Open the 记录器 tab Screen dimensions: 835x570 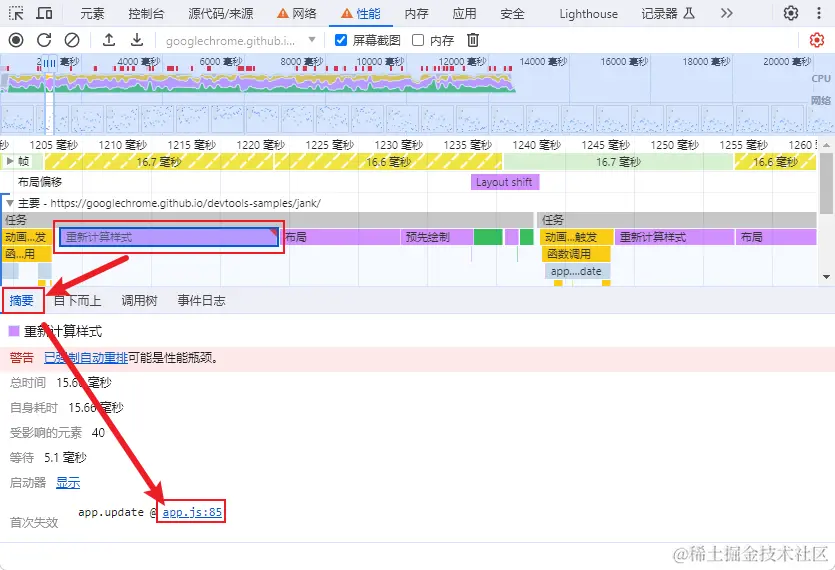pos(668,14)
